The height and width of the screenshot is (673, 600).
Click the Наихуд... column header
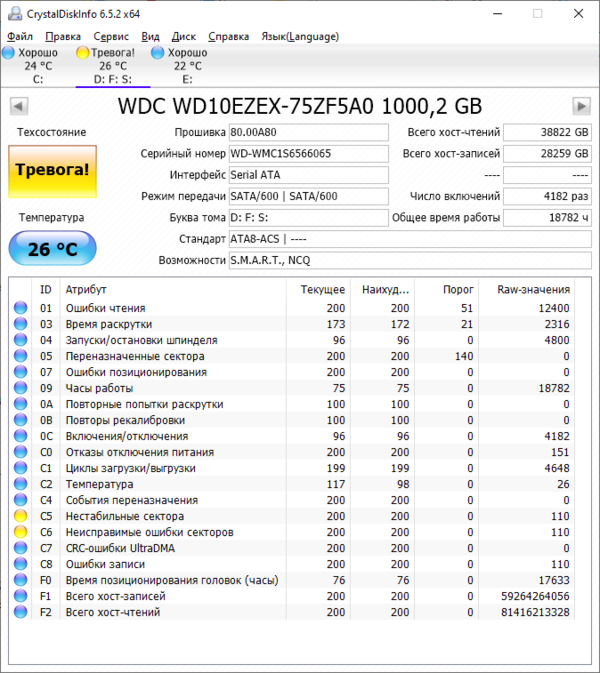(x=382, y=290)
